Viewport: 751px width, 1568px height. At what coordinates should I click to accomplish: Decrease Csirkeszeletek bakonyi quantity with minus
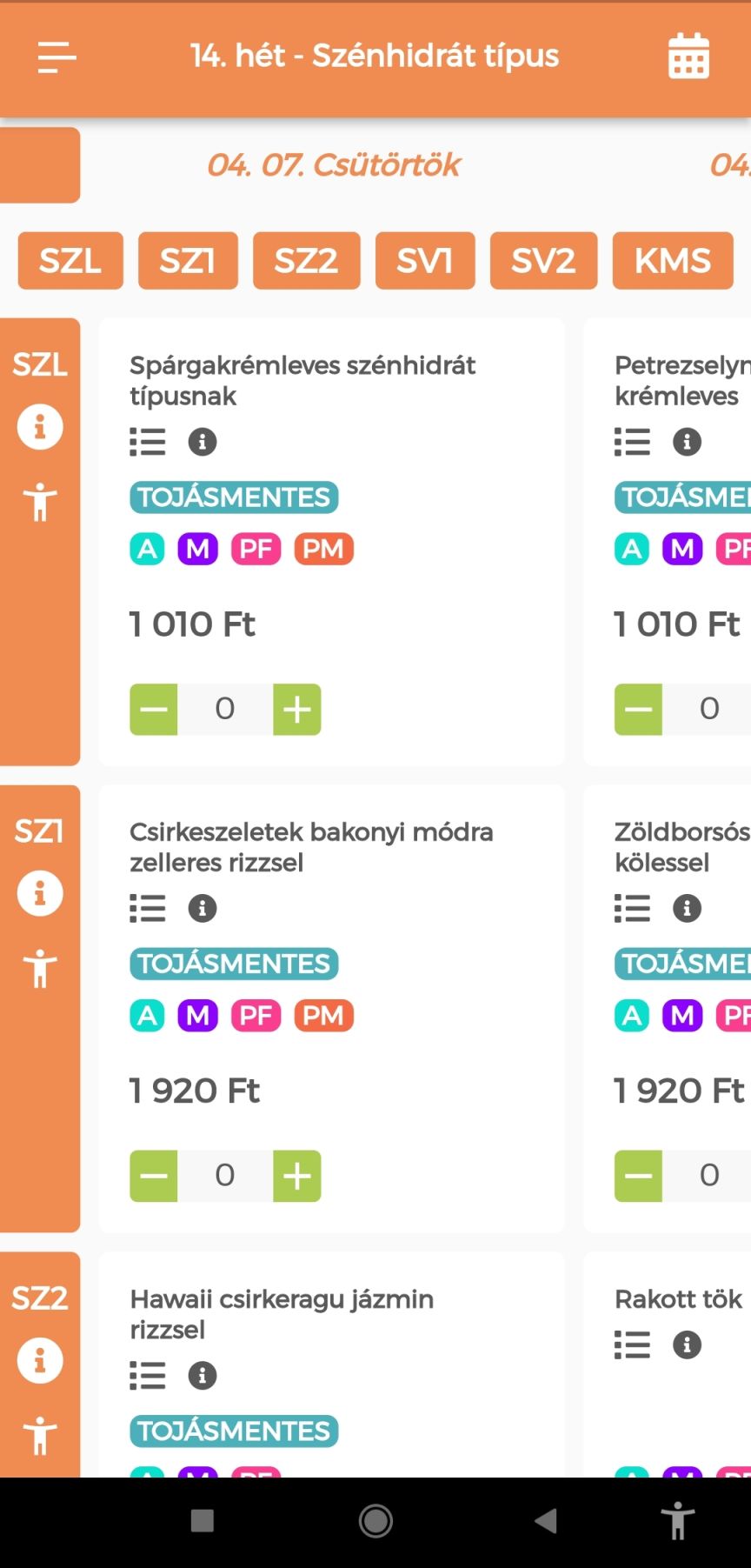154,1177
